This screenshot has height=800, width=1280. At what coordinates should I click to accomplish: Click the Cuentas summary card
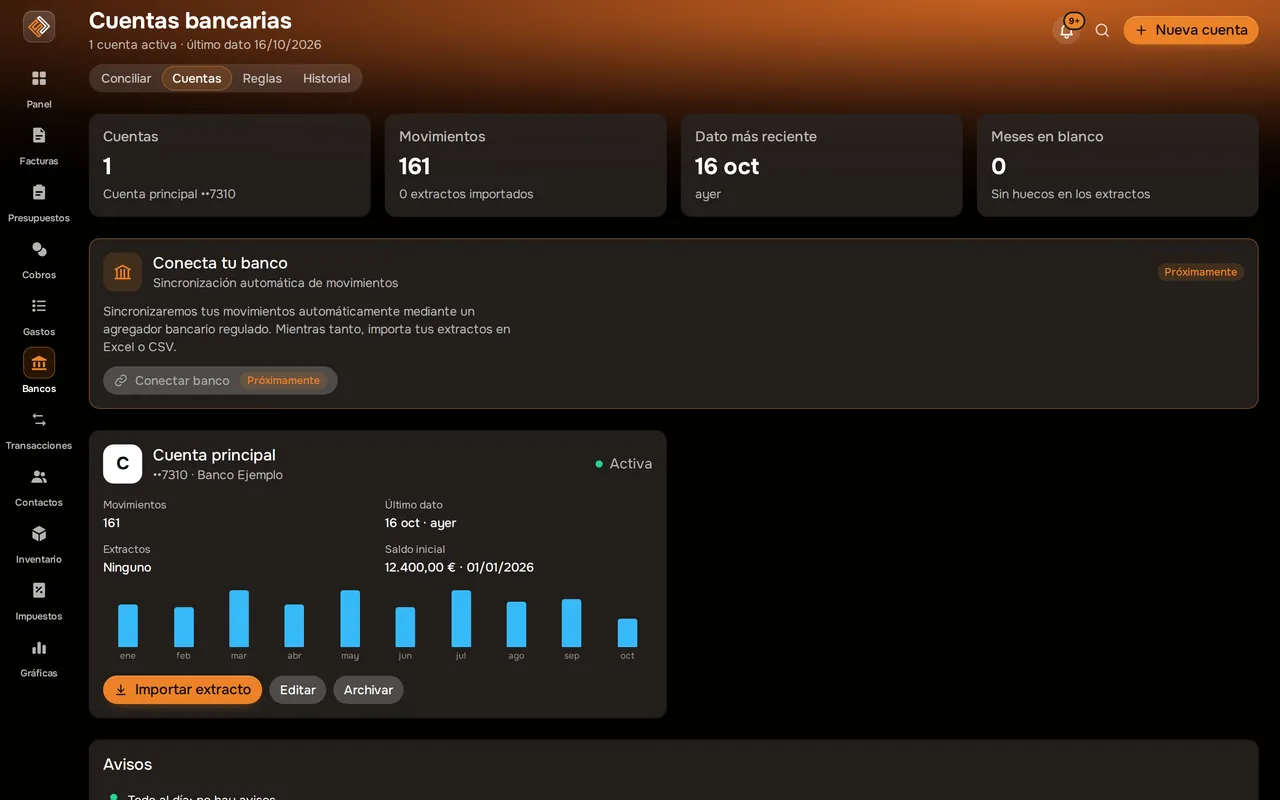[x=230, y=165]
